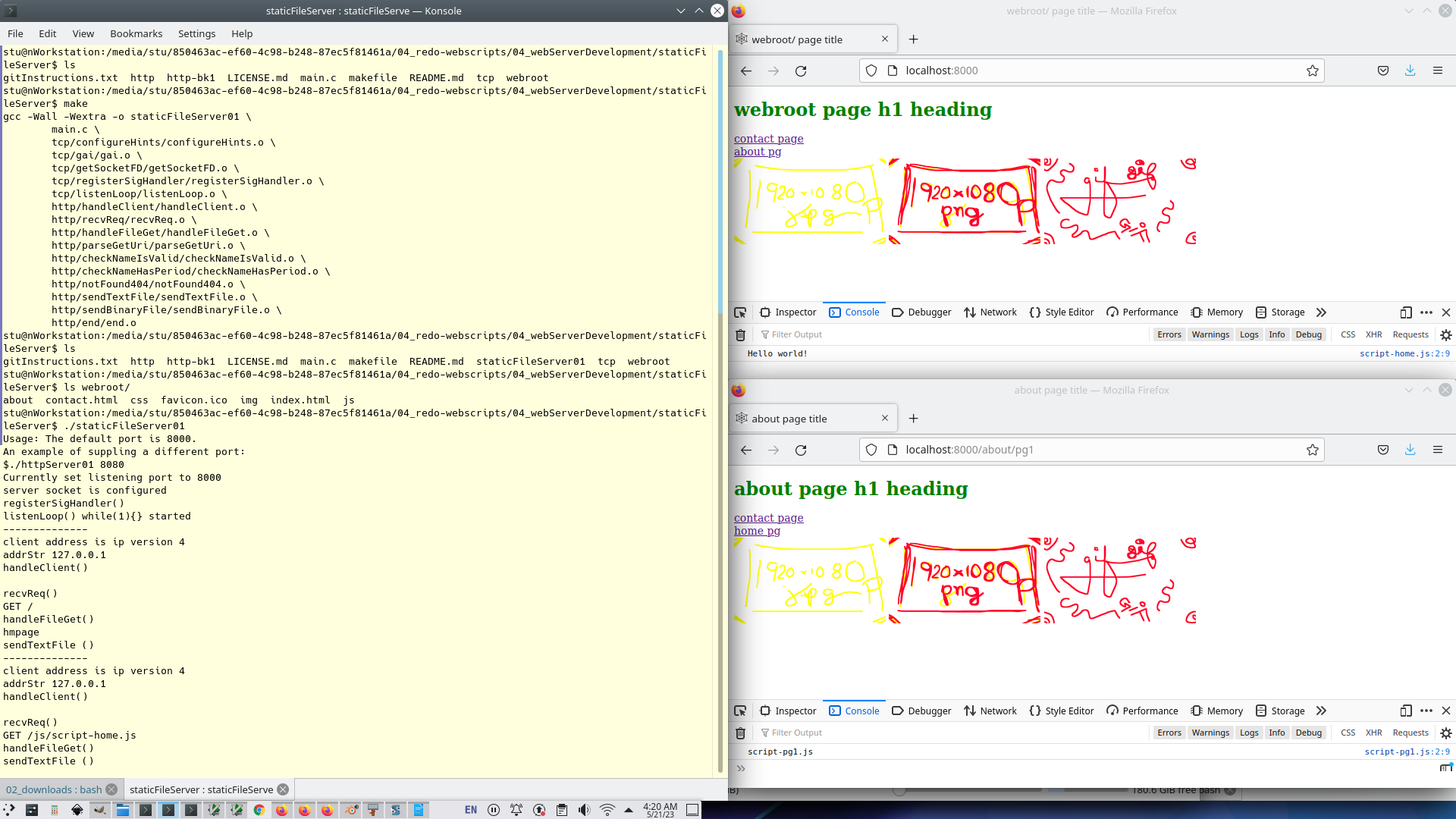Click the 'home pg' link on the about page
The image size is (1456, 819).
tap(757, 531)
